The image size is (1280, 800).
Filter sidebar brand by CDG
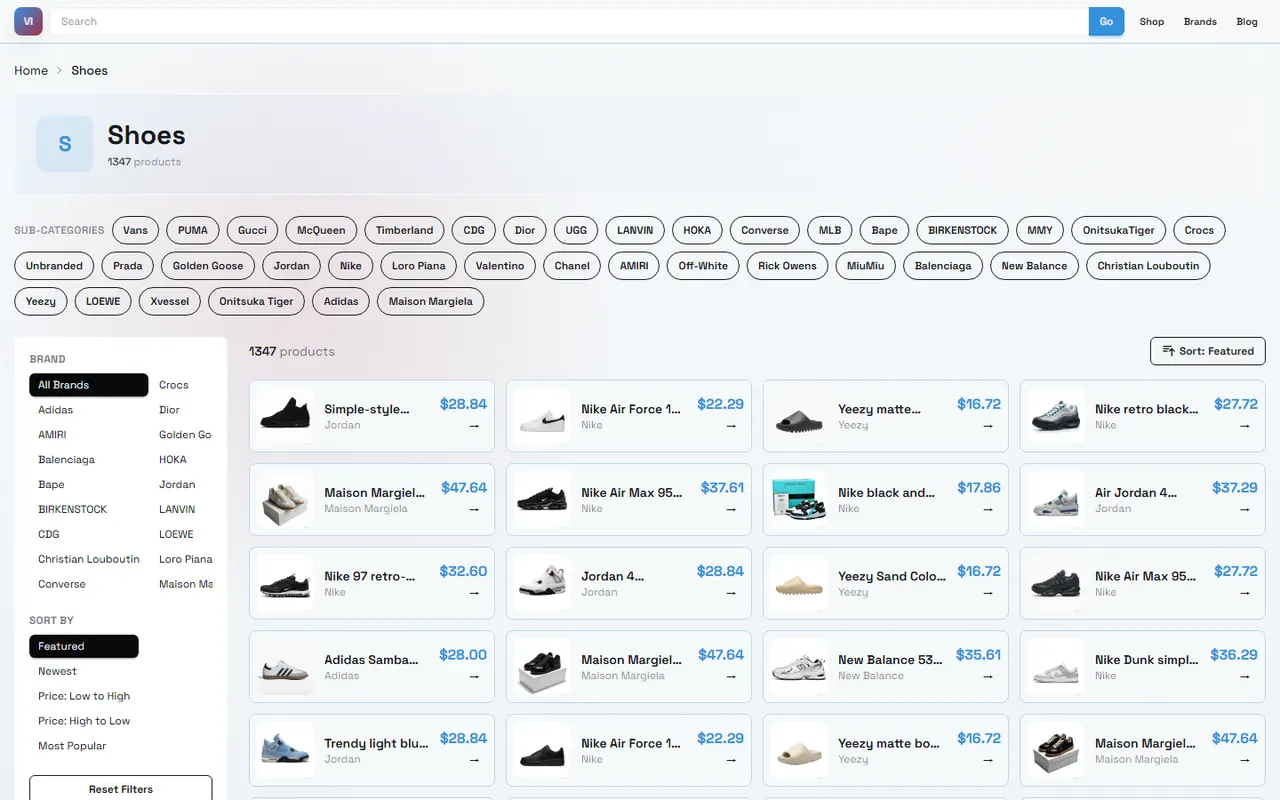(x=89, y=534)
